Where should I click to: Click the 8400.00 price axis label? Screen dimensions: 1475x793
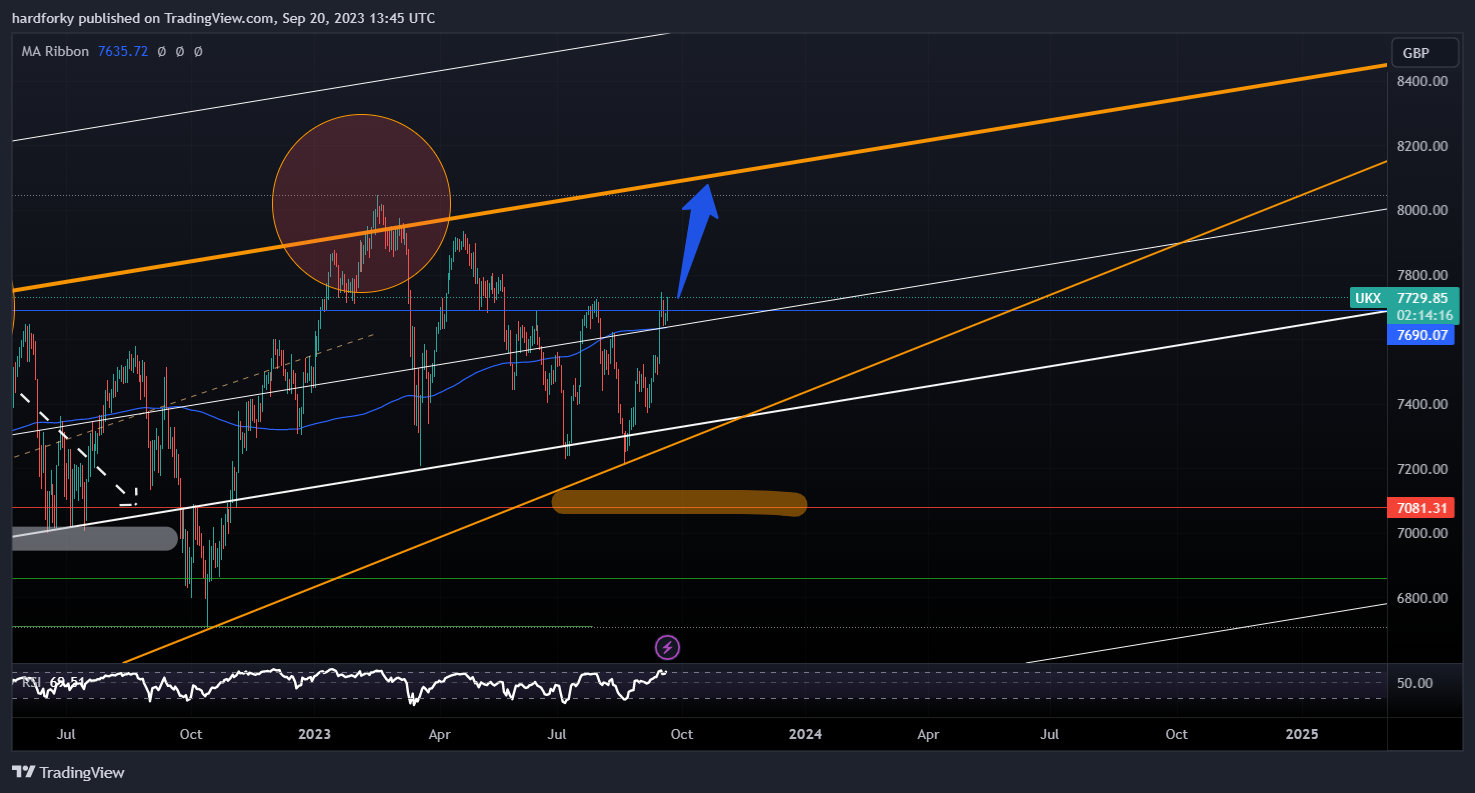pos(1423,81)
